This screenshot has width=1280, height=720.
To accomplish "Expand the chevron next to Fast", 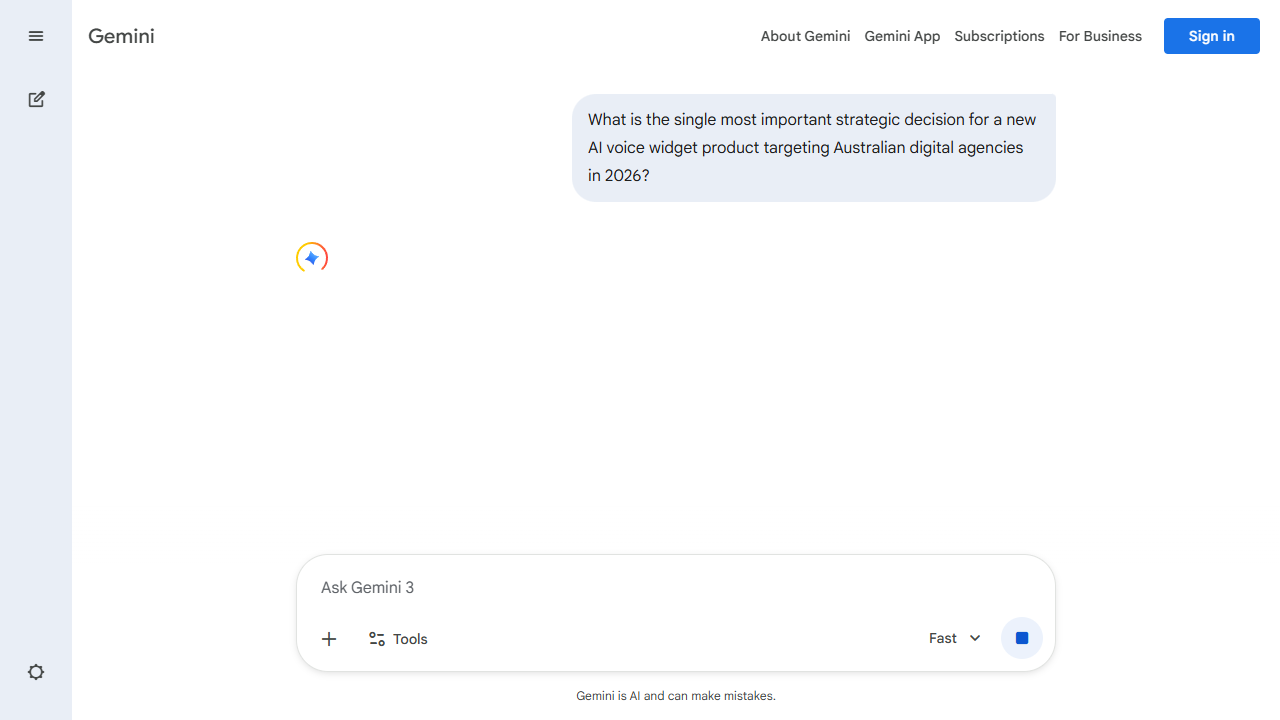I will (x=975, y=638).
